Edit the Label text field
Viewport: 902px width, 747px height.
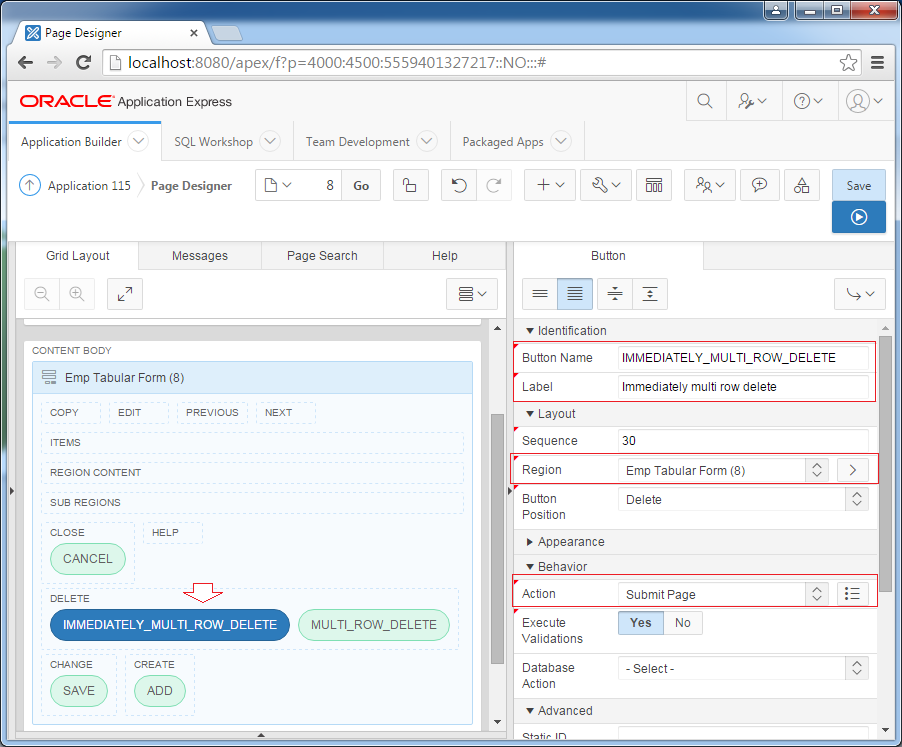point(743,386)
